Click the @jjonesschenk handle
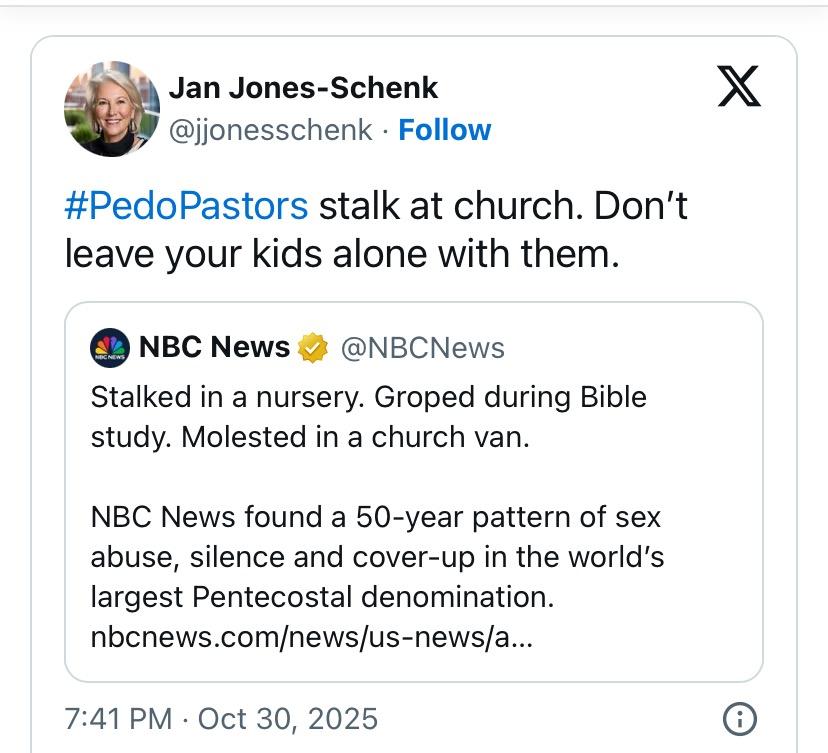 coord(270,130)
